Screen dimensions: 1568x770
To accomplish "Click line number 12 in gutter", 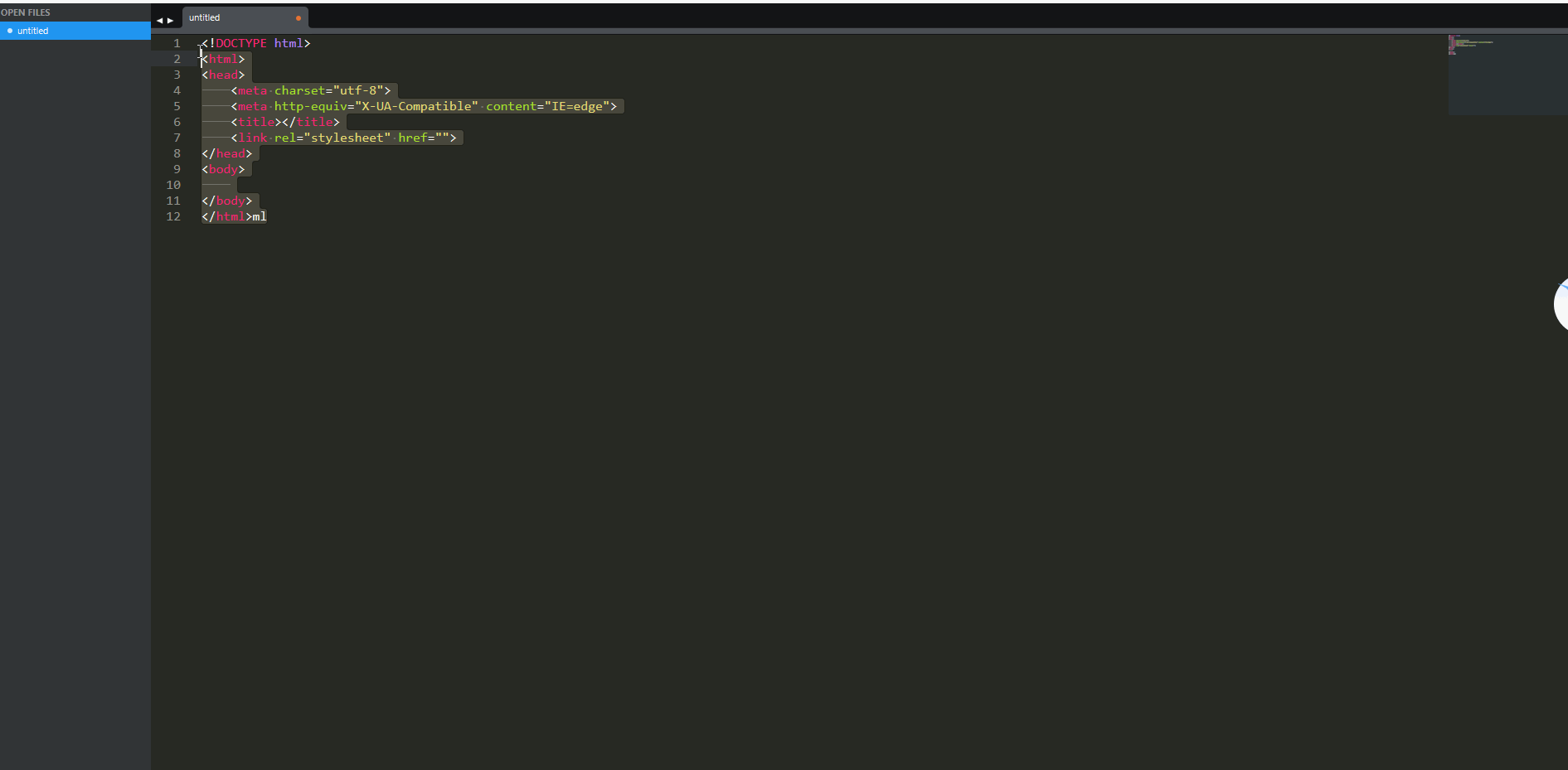I will (x=173, y=216).
